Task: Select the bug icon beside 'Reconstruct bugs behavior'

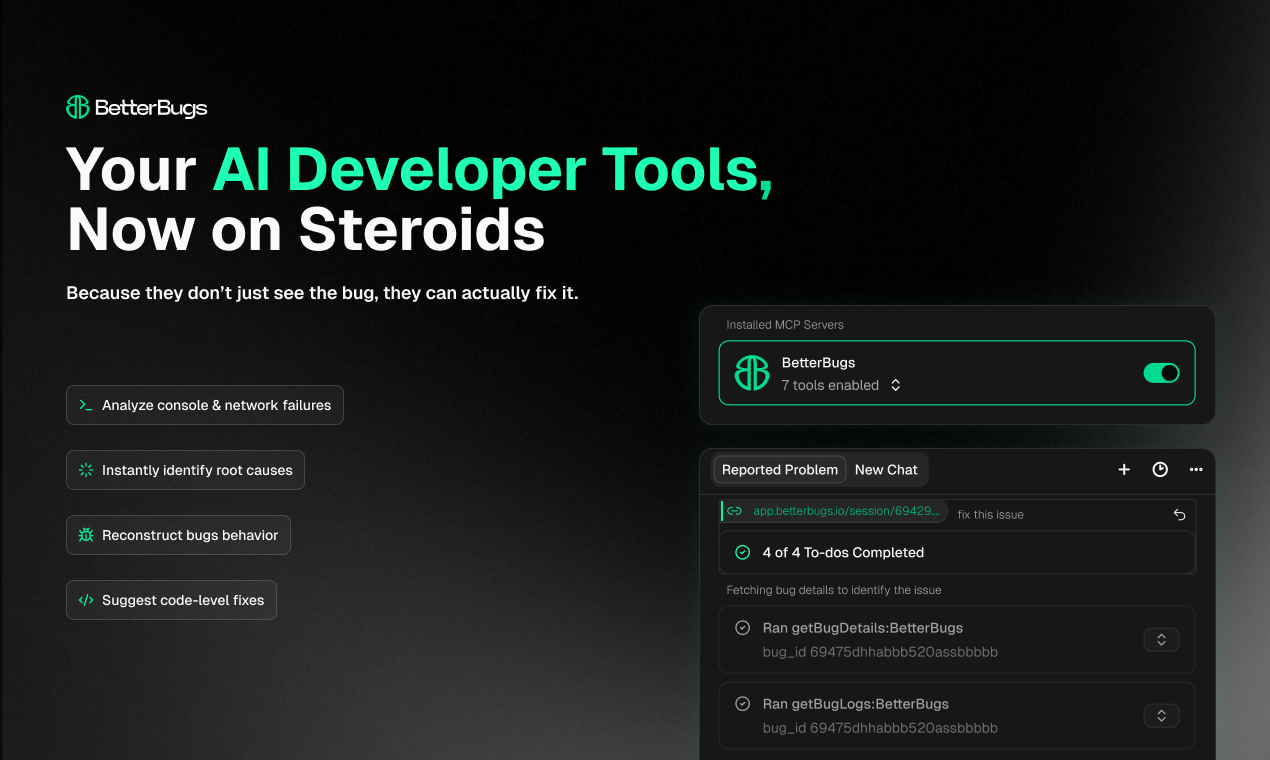Action: tap(84, 535)
